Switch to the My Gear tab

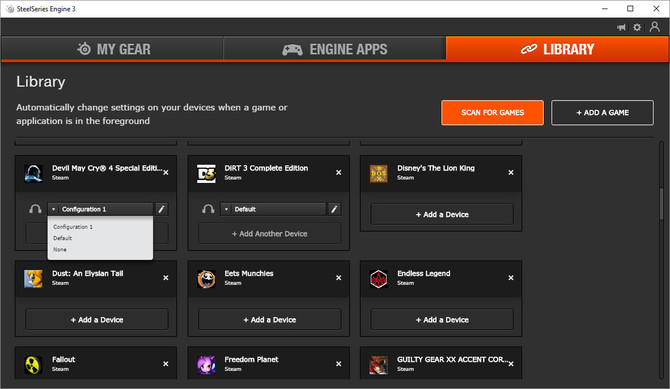[x=112, y=49]
